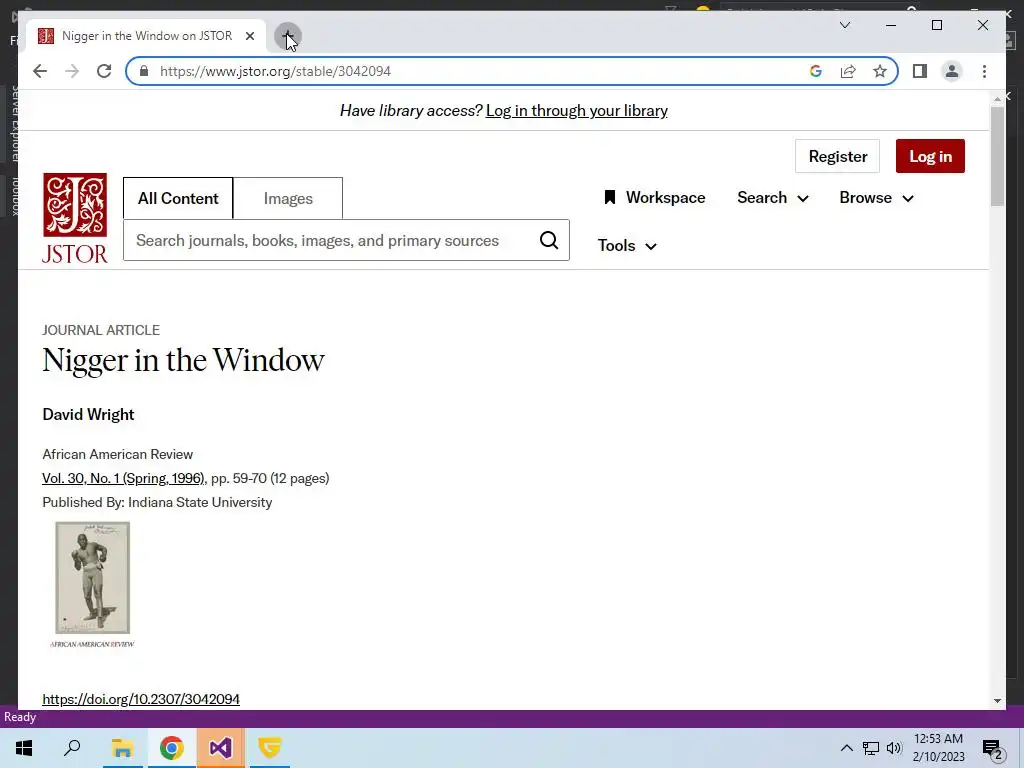Click the JSTOR logo
This screenshot has height=768, width=1024.
[x=74, y=217]
